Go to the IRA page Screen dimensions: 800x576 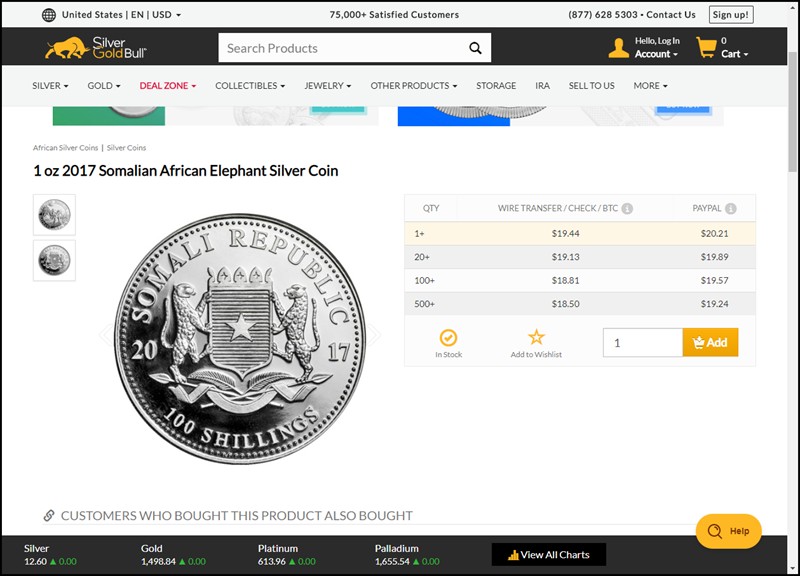pos(542,86)
